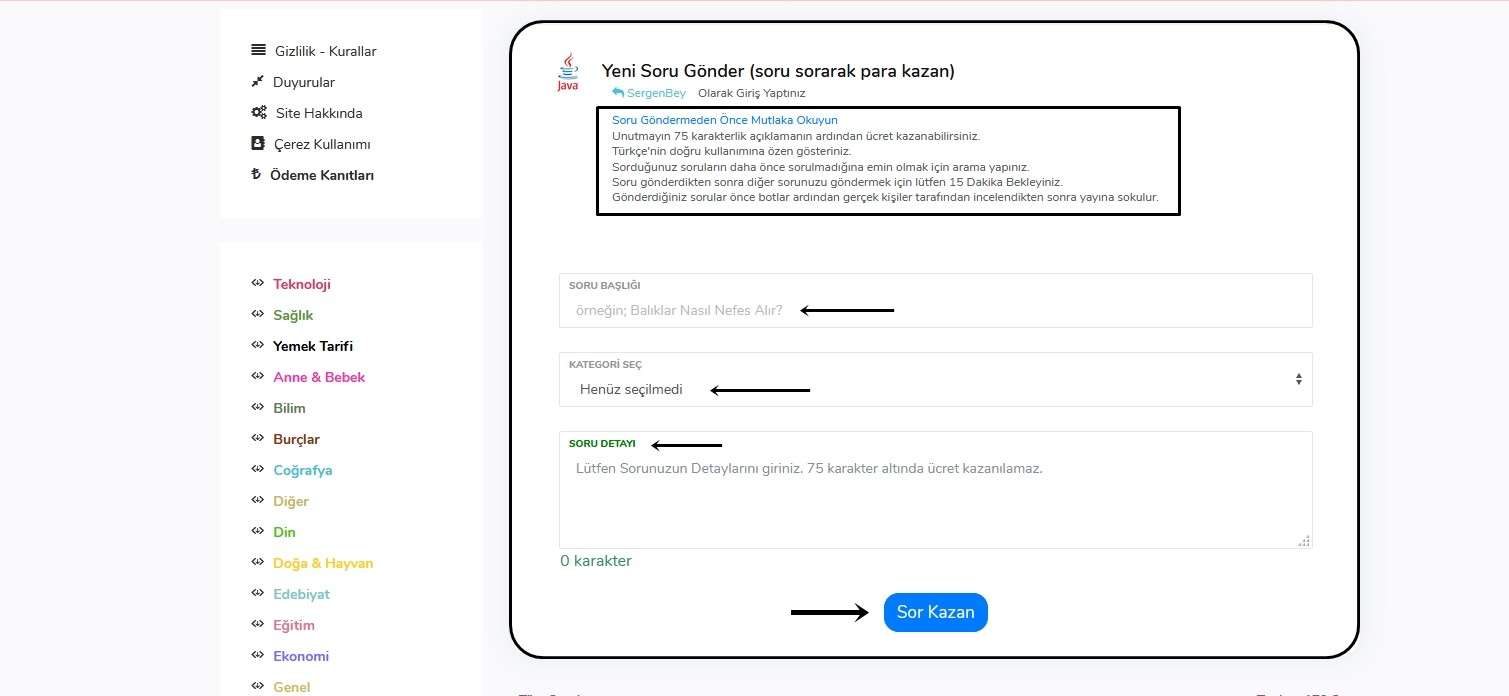
Task: Open the SergenBey profile link
Action: pos(656,93)
